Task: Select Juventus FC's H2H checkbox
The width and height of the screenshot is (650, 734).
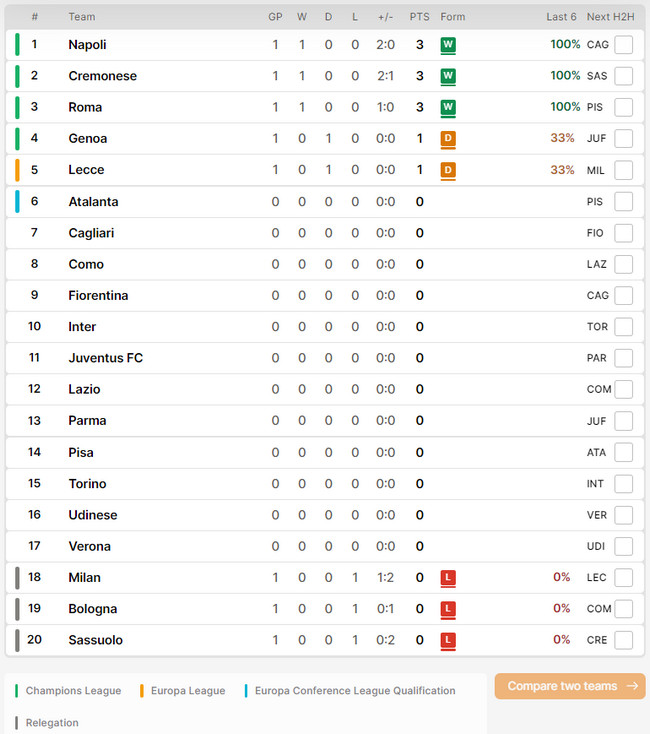Action: (x=623, y=358)
